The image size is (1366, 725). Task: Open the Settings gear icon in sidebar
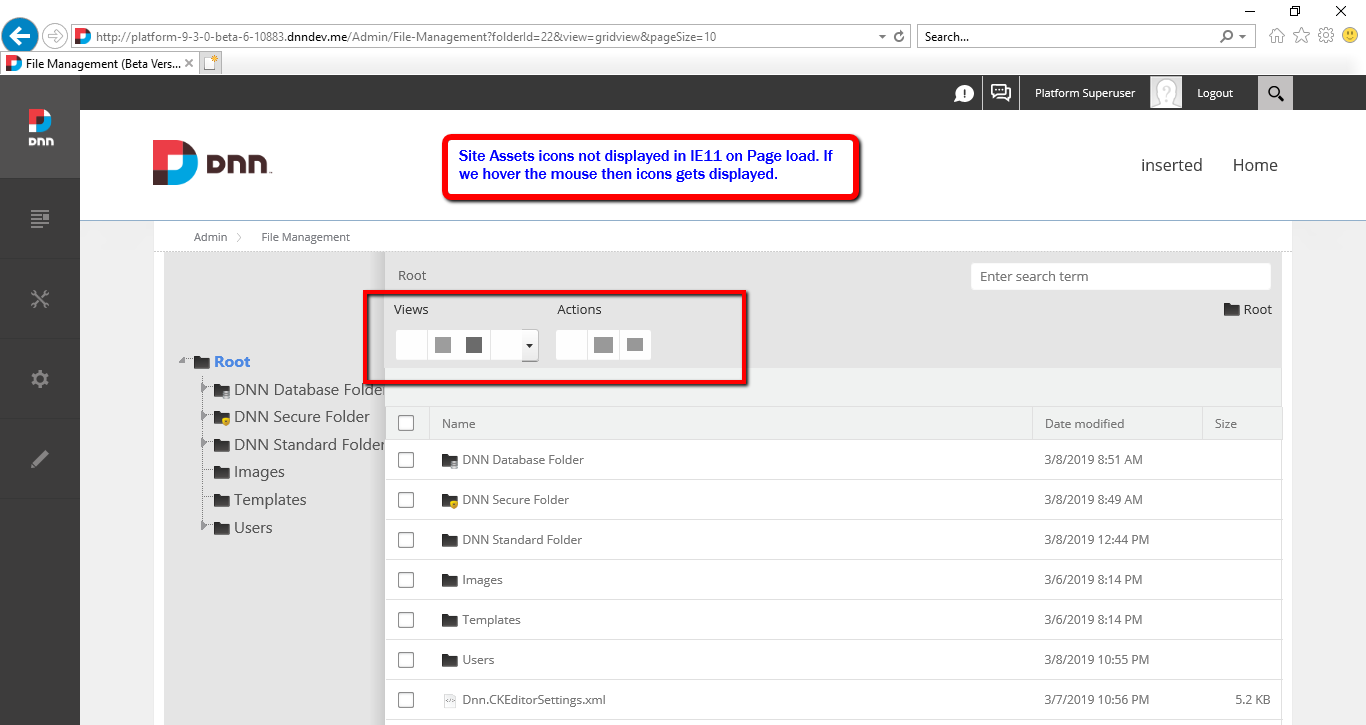coord(40,379)
